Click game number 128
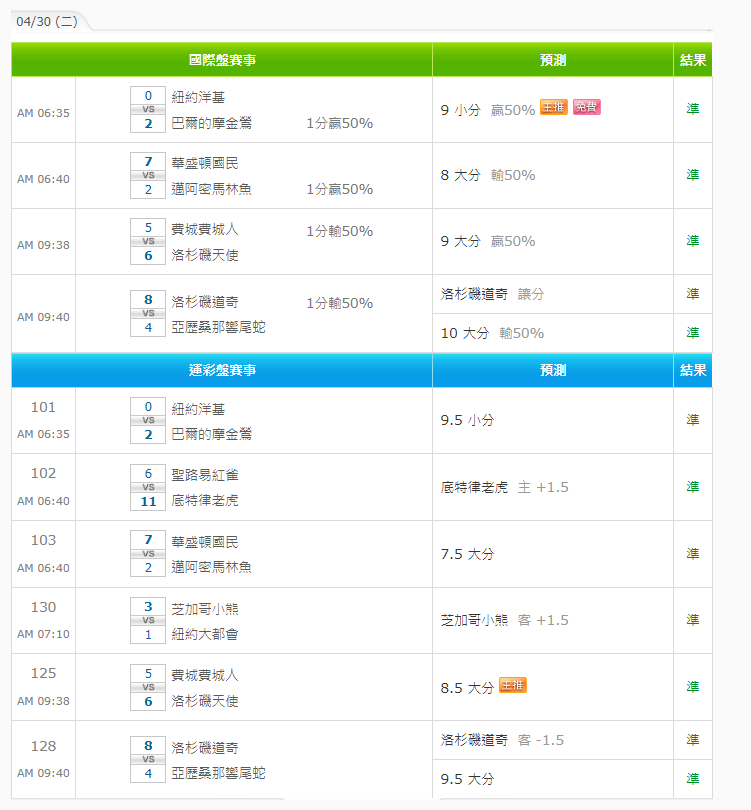Screen dimensions: 751x810 coord(43,746)
